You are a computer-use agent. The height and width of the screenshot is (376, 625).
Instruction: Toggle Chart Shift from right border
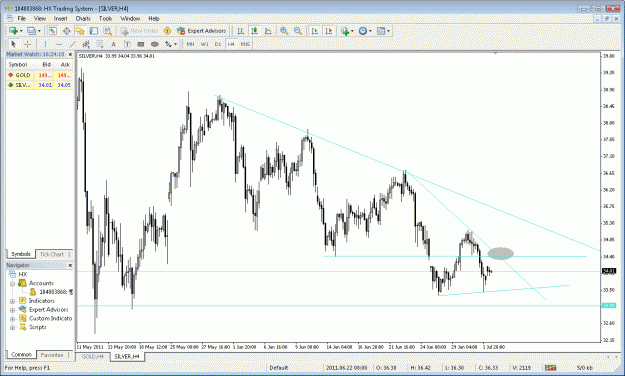coord(329,31)
